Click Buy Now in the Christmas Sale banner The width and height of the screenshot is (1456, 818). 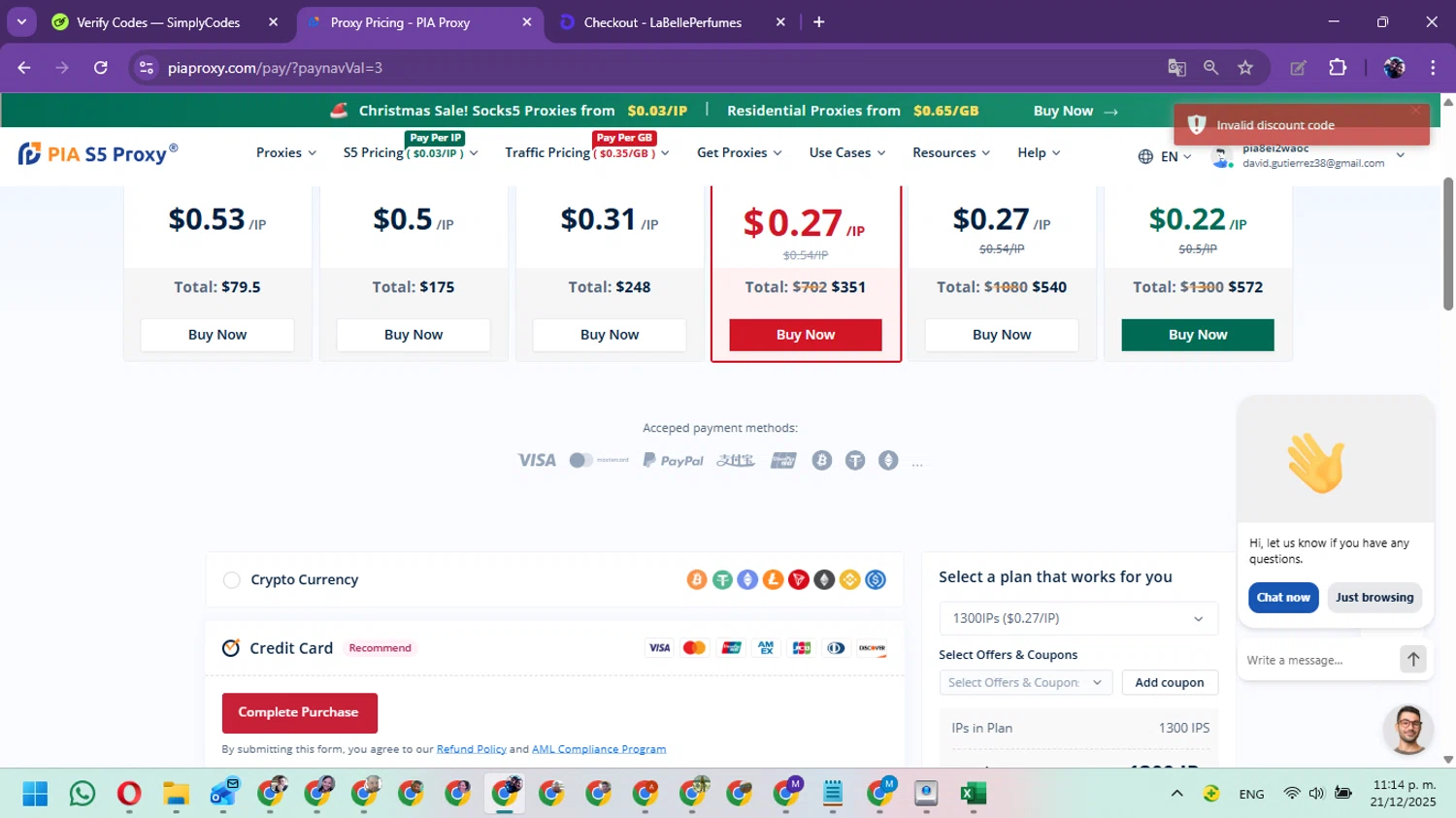(1075, 111)
